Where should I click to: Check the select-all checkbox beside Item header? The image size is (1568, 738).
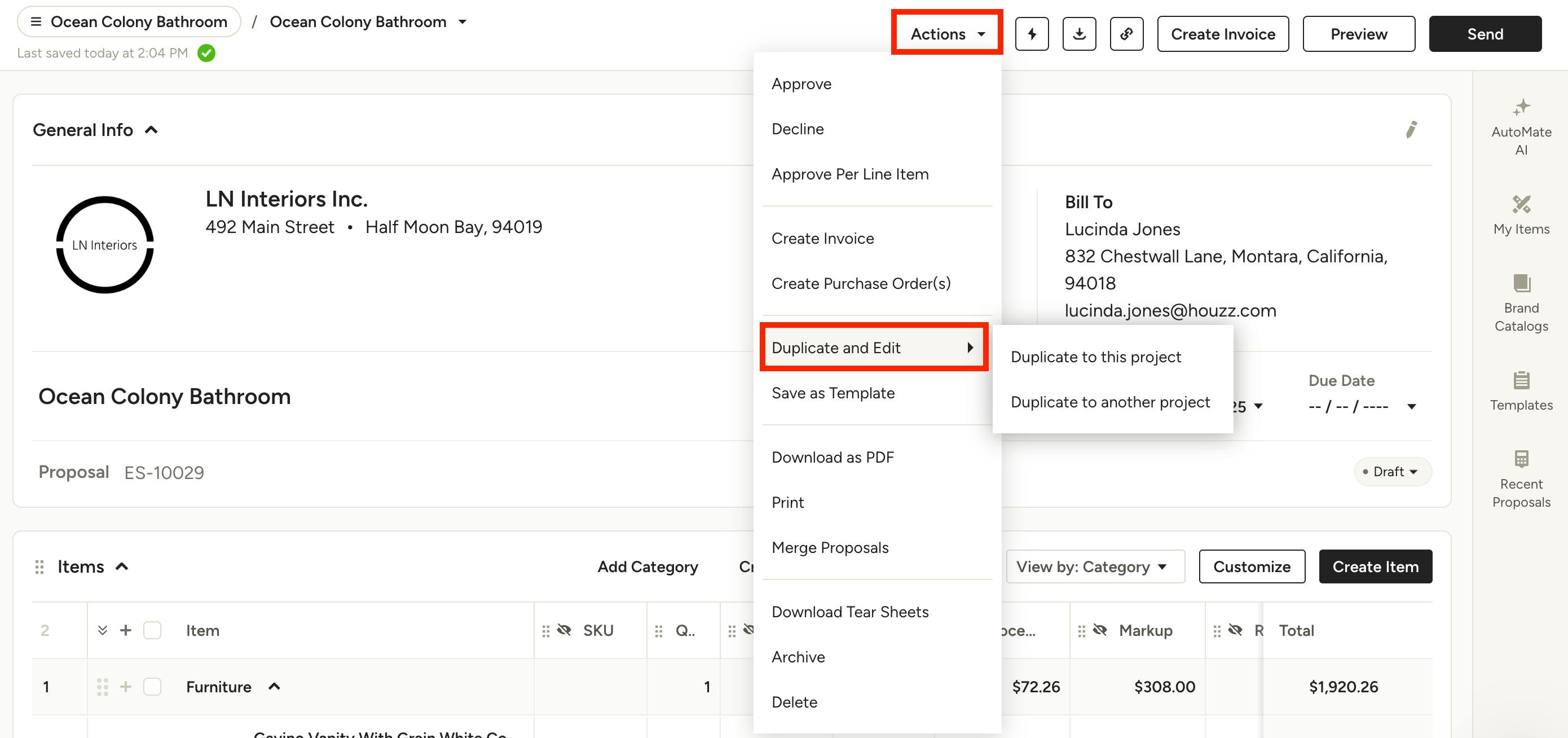tap(152, 630)
